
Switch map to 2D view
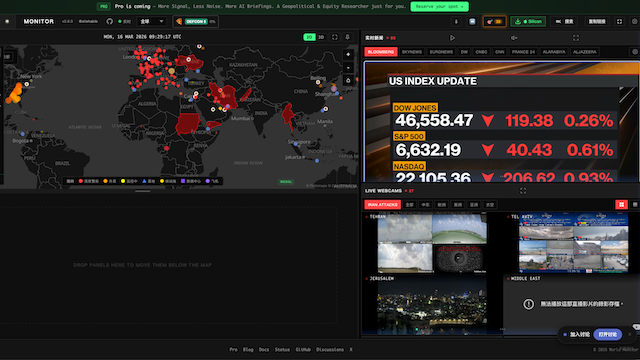tap(309, 37)
